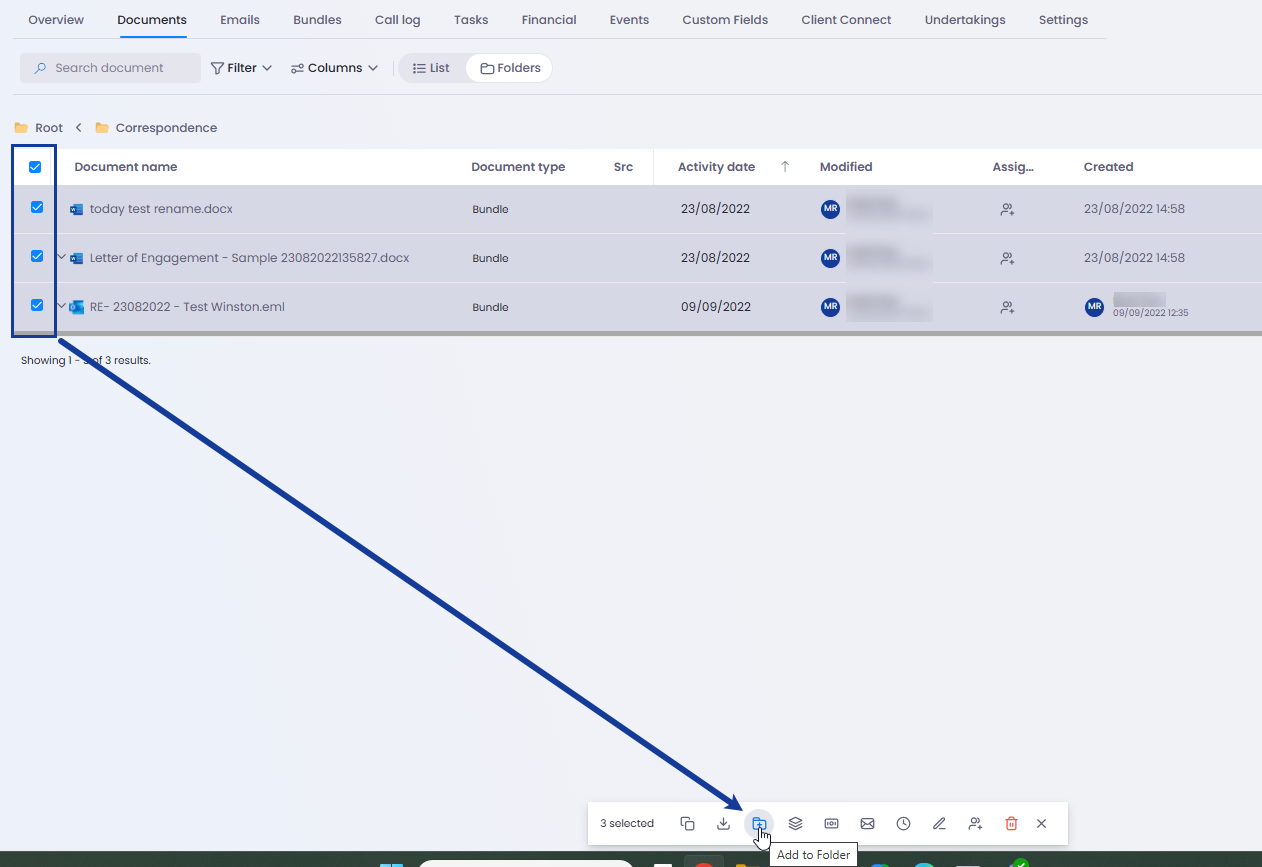Open the Financial tab
Viewport: 1262px width, 867px height.
tap(548, 20)
